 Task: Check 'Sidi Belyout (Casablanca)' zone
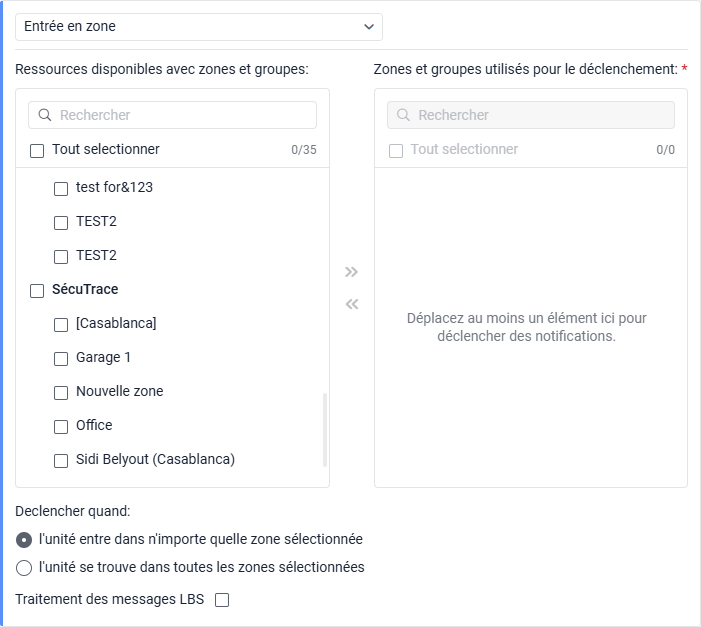pyautogui.click(x=61, y=460)
